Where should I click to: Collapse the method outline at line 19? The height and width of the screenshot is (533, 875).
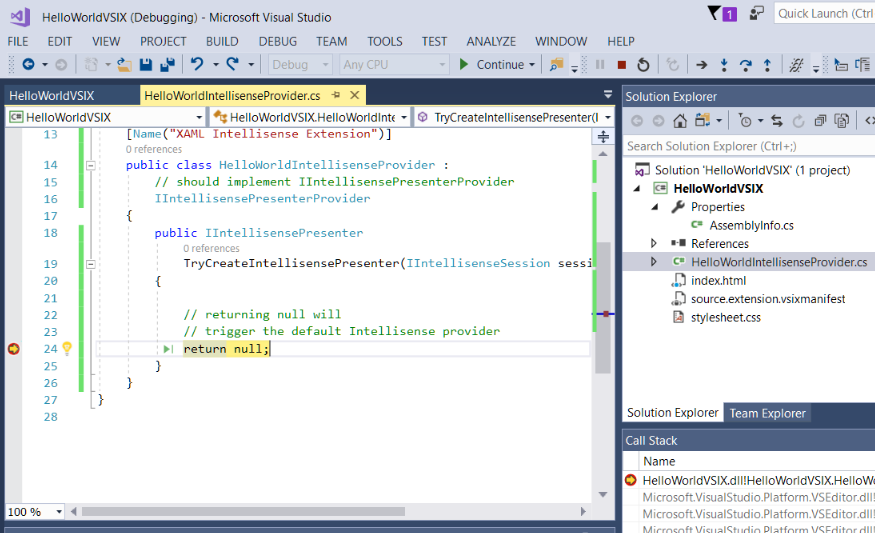click(90, 264)
